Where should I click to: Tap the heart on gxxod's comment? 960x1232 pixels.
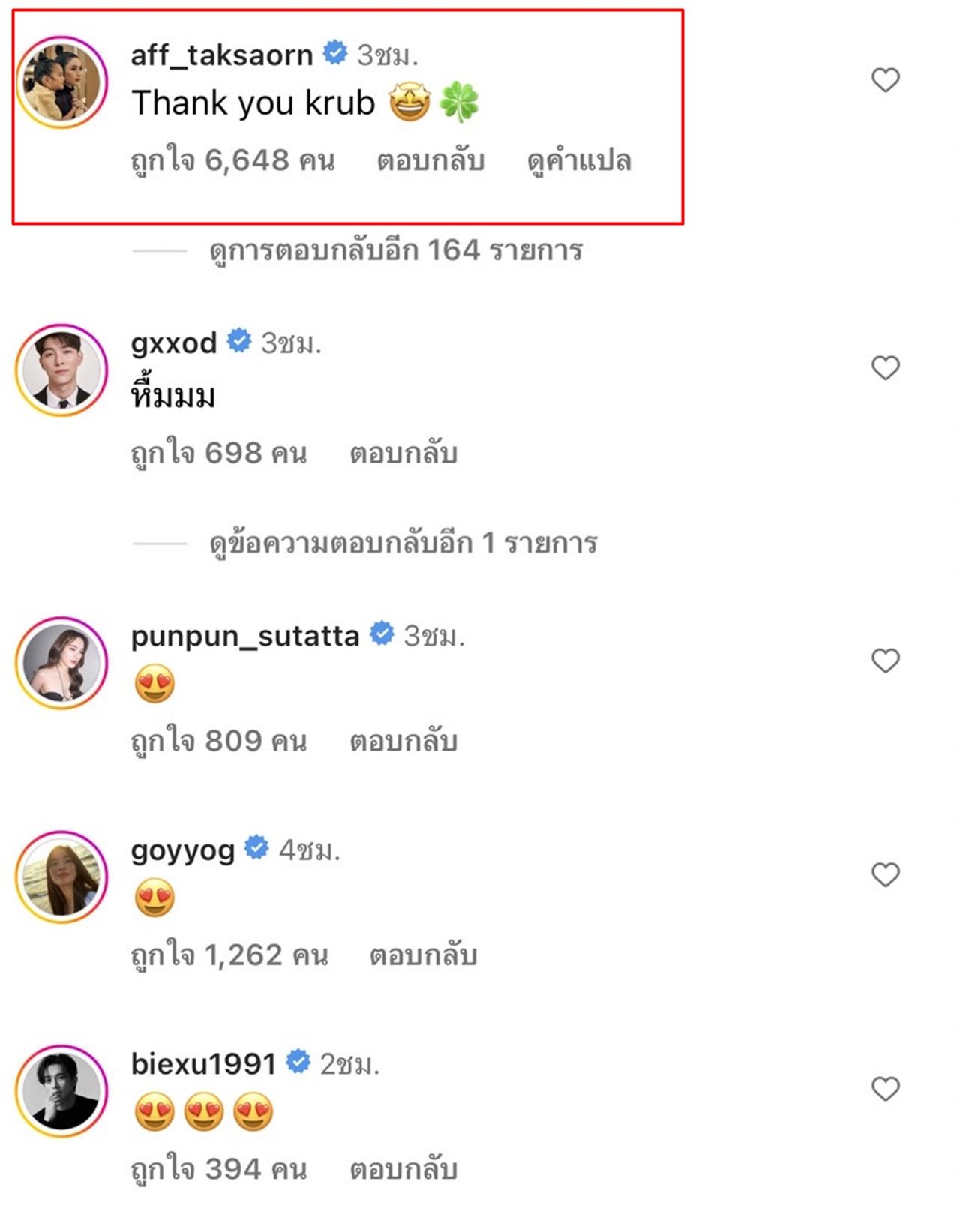point(885,368)
